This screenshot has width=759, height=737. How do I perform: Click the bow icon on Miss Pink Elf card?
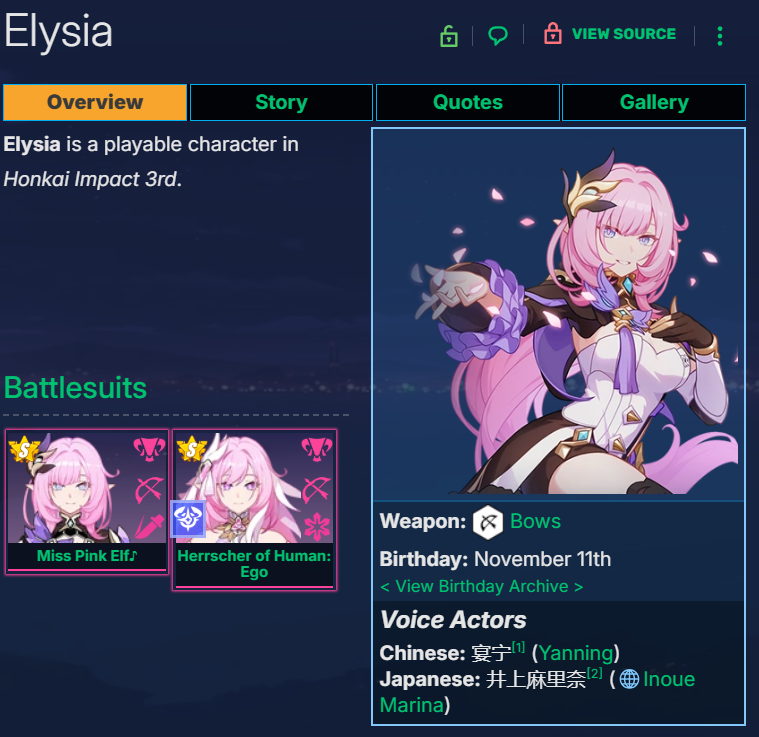click(x=149, y=489)
